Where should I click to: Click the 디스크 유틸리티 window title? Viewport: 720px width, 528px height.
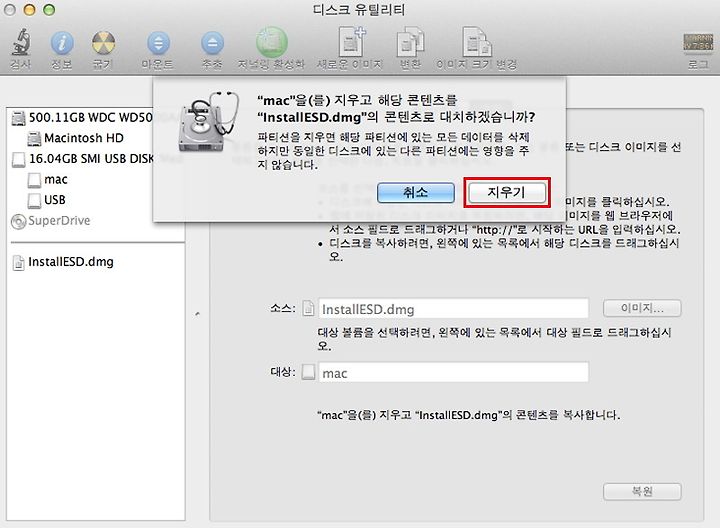click(359, 10)
